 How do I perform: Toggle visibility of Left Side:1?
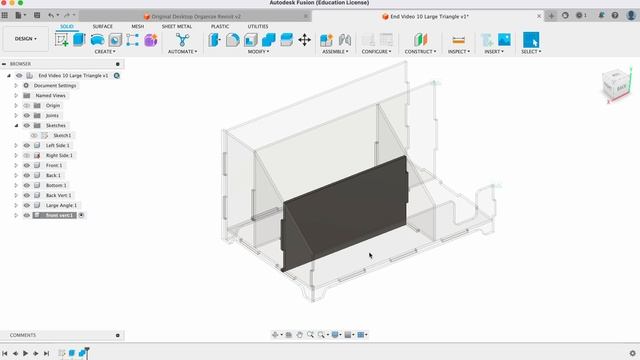tap(27, 145)
